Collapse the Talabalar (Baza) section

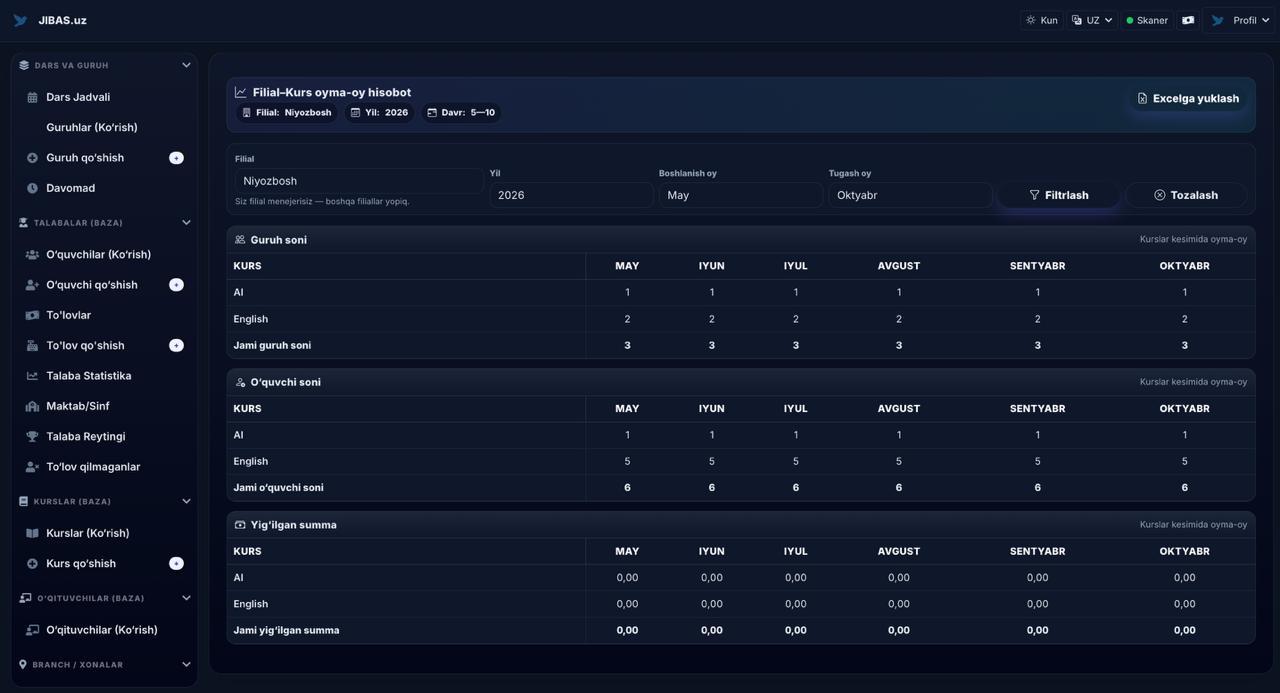pyautogui.click(x=186, y=223)
